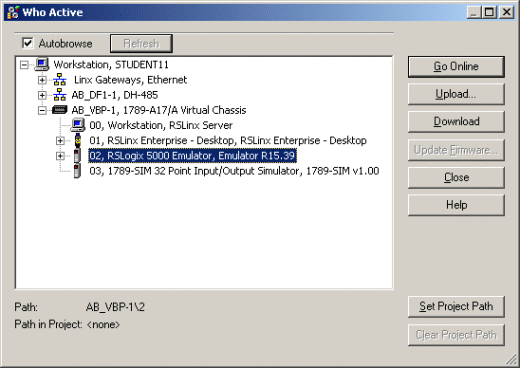
Task: Click the Workstation STUDENT11 computer icon
Action: 42,64
